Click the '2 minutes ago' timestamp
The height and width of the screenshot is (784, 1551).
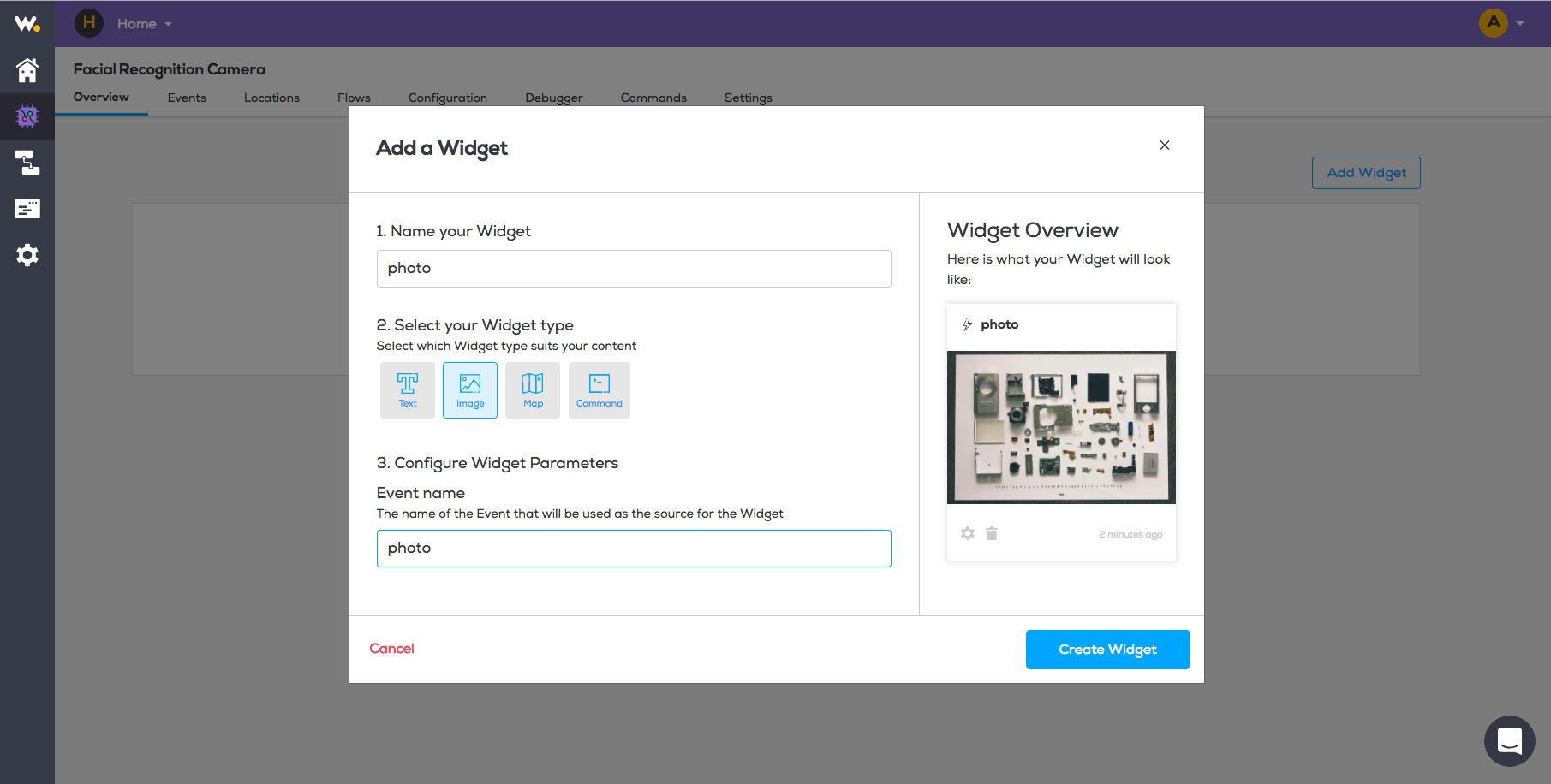[x=1130, y=534]
